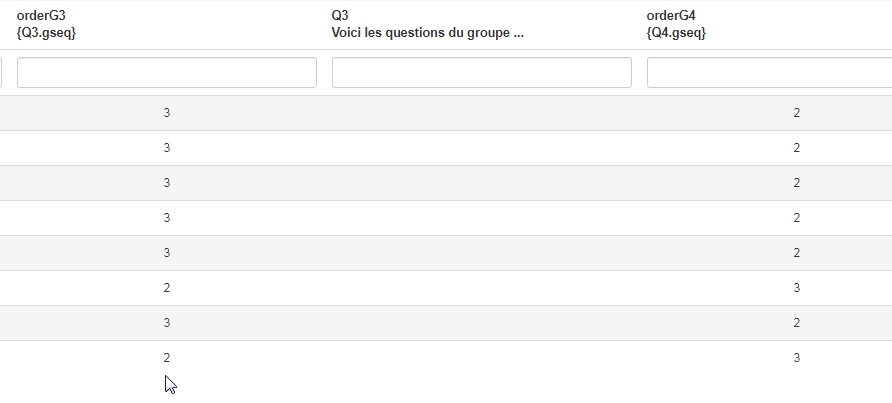
Task: Select seventh row's orderG3 cell
Action: tap(167, 323)
